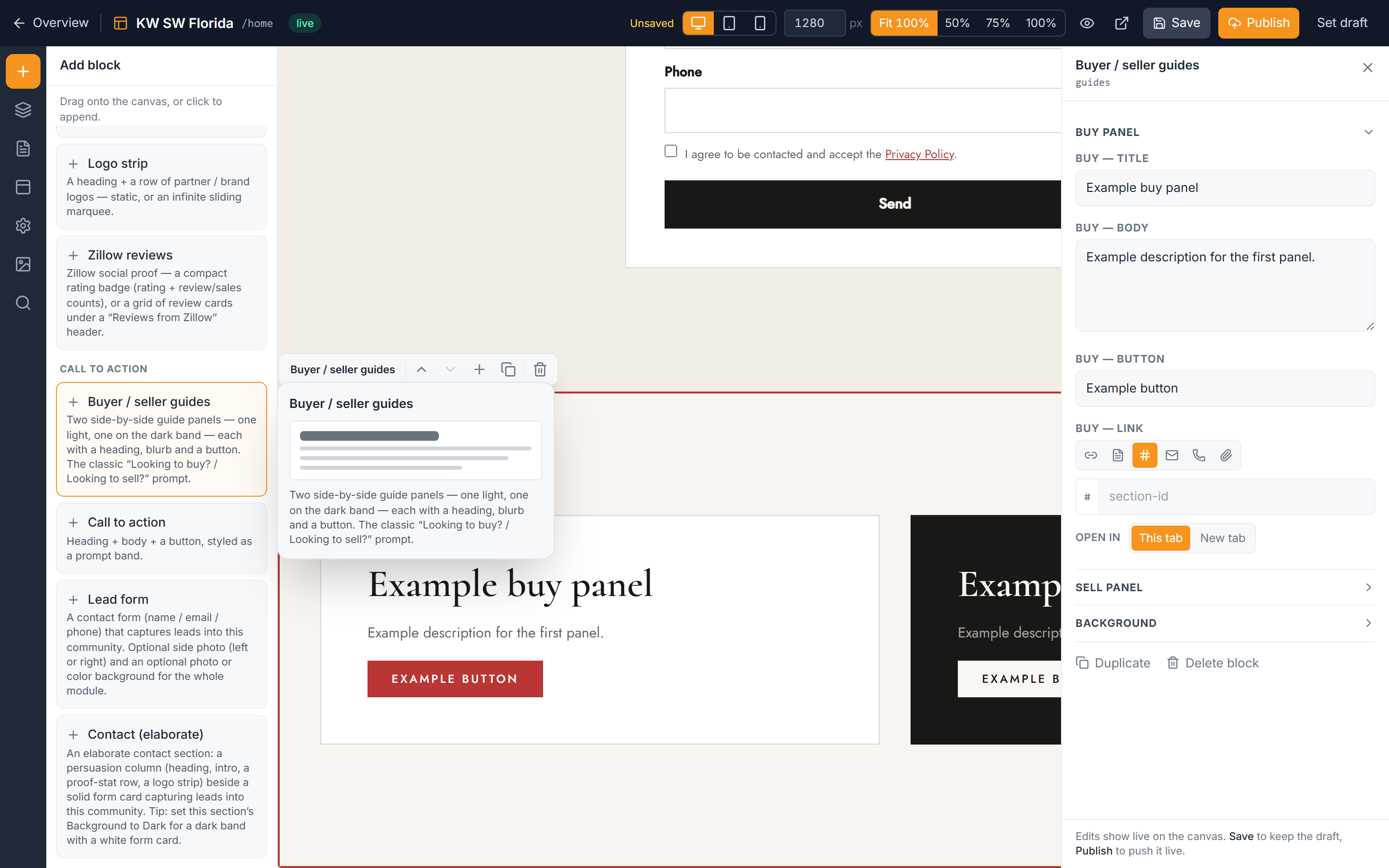Select anchor hash link type
This screenshot has width=1389, height=868.
[x=1144, y=455]
